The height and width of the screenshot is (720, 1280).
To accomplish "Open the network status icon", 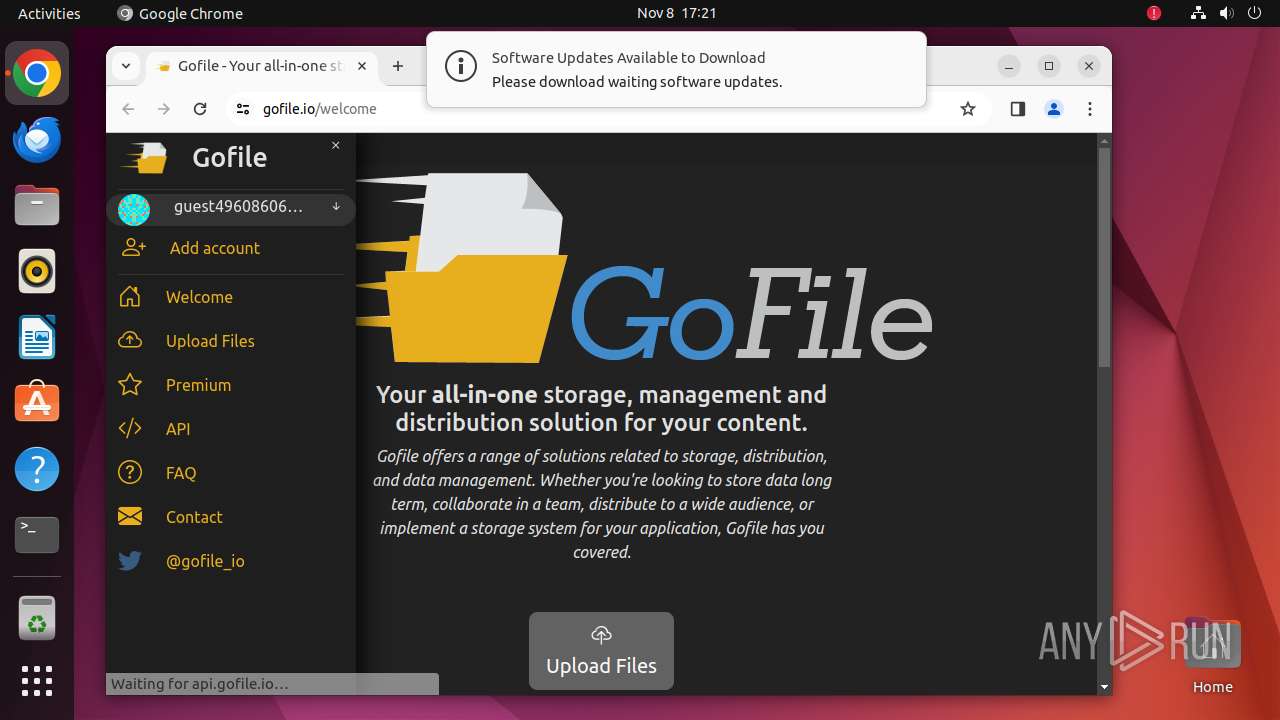I will pyautogui.click(x=1198, y=13).
